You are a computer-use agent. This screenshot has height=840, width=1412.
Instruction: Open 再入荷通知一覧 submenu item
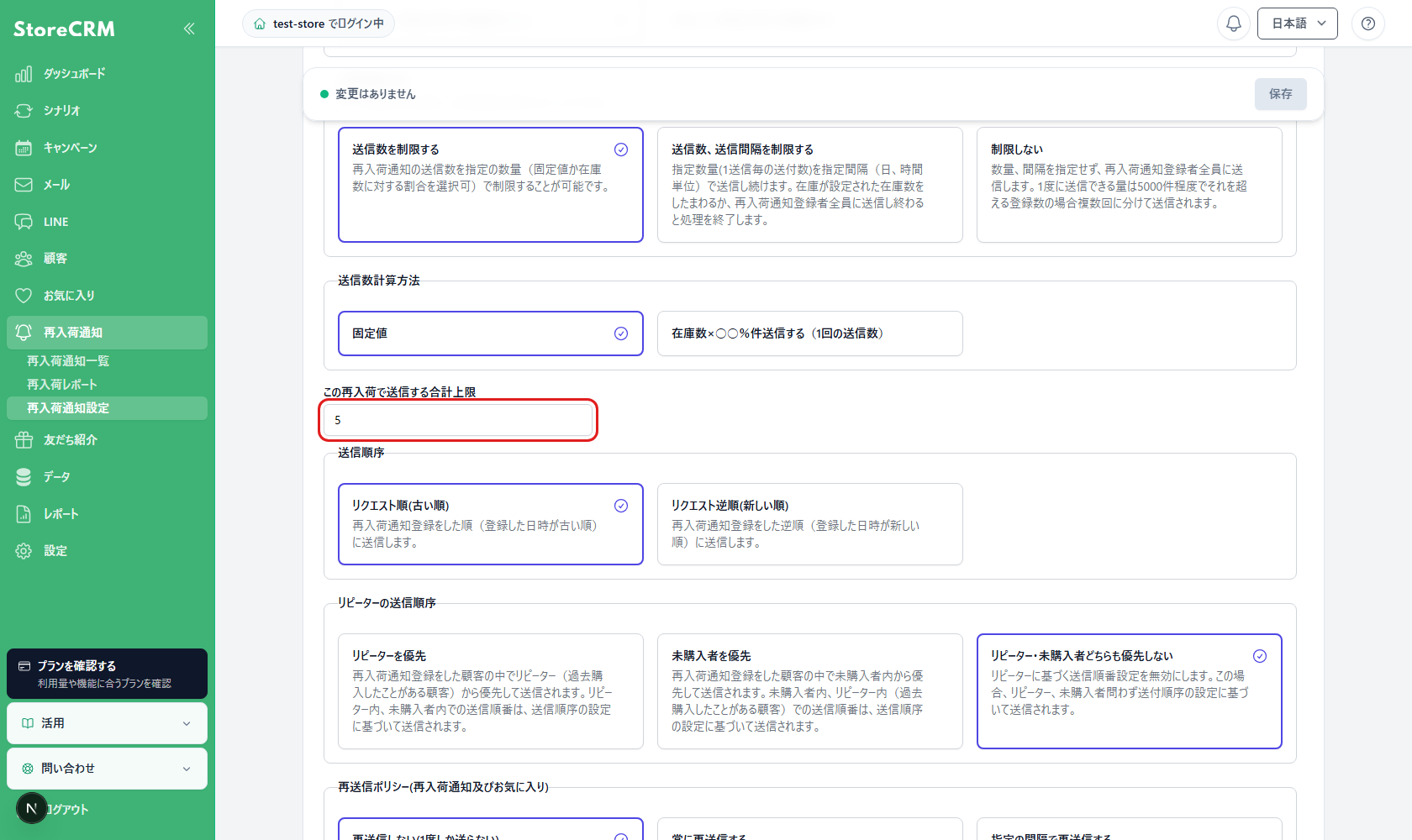click(107, 361)
